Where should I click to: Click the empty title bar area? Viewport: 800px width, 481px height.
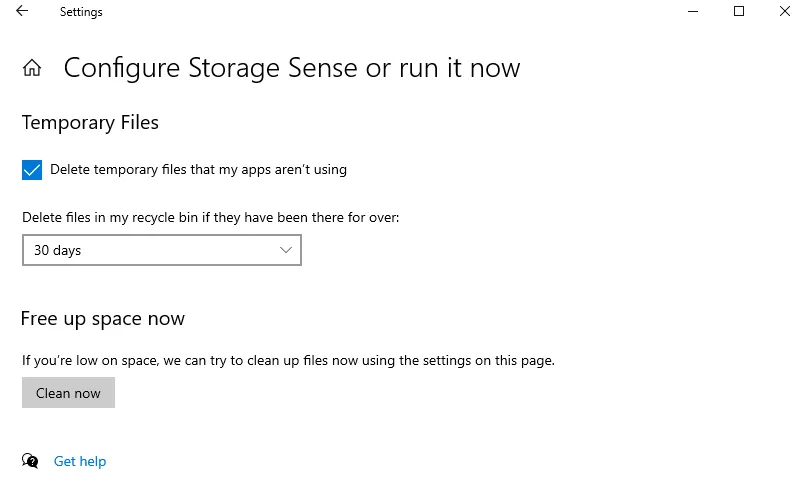[x=400, y=12]
